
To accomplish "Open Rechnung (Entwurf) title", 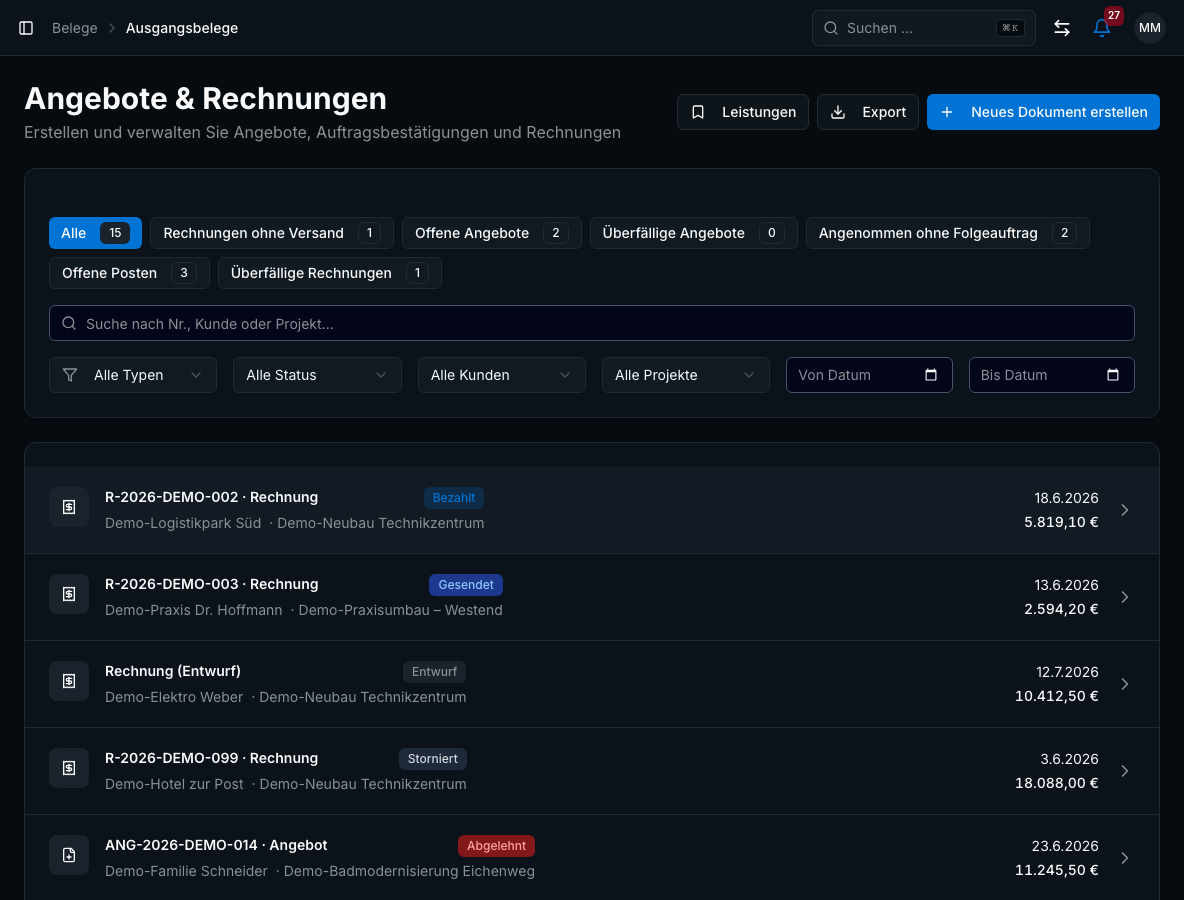I will (x=173, y=670).
